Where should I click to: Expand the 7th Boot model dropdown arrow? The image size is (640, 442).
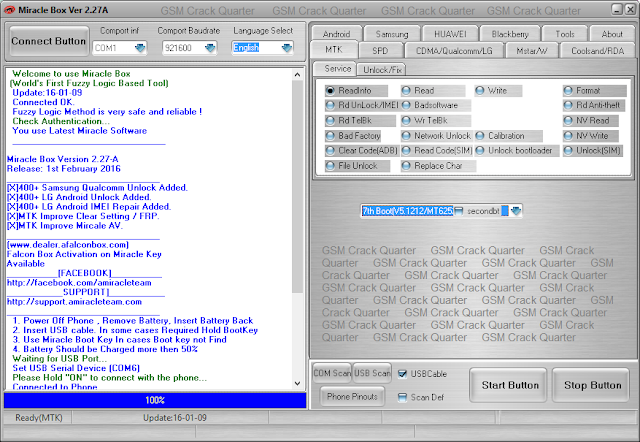click(516, 211)
